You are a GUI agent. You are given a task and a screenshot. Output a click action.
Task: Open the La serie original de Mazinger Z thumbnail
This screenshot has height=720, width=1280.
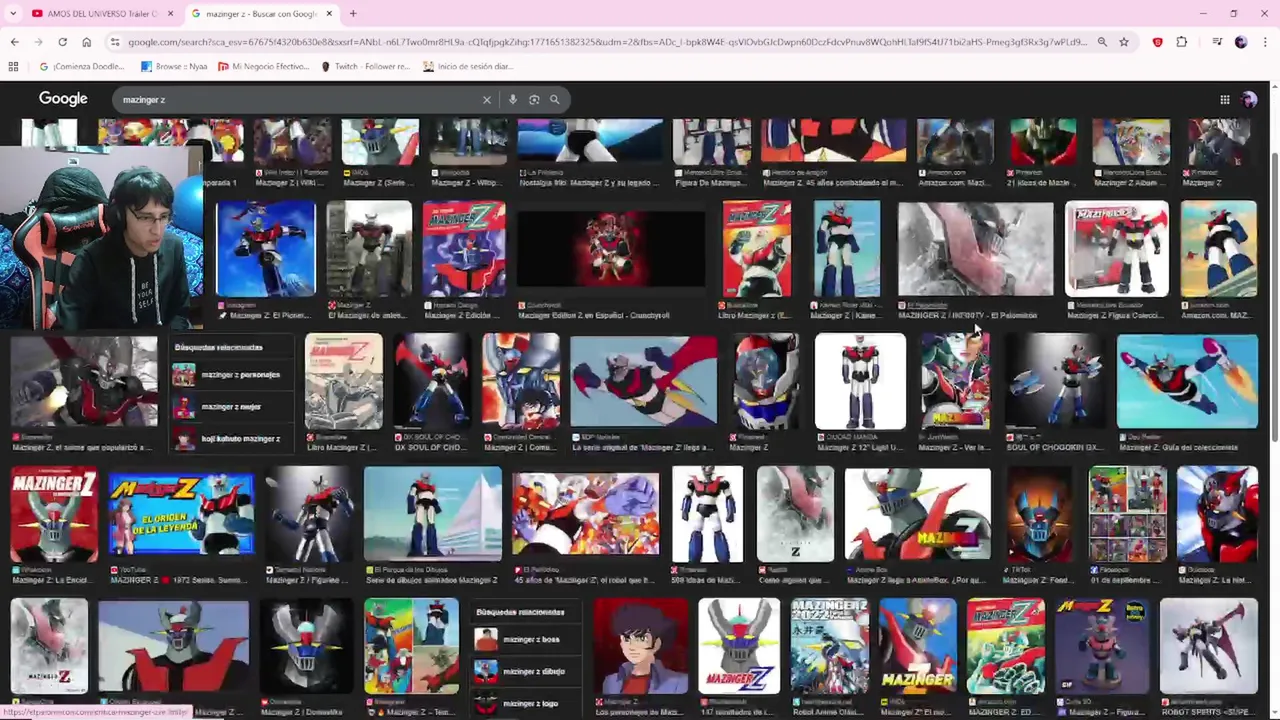click(x=643, y=381)
